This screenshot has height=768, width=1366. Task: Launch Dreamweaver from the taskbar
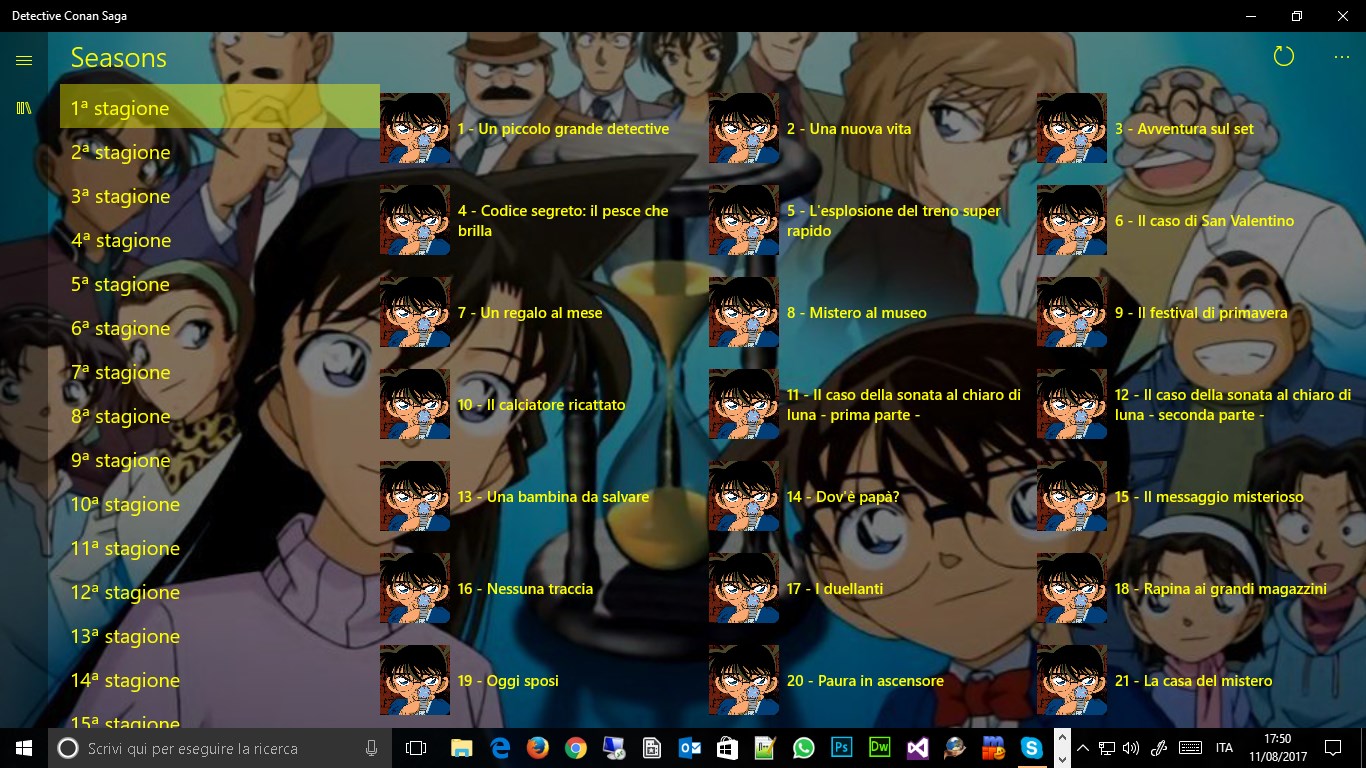880,748
